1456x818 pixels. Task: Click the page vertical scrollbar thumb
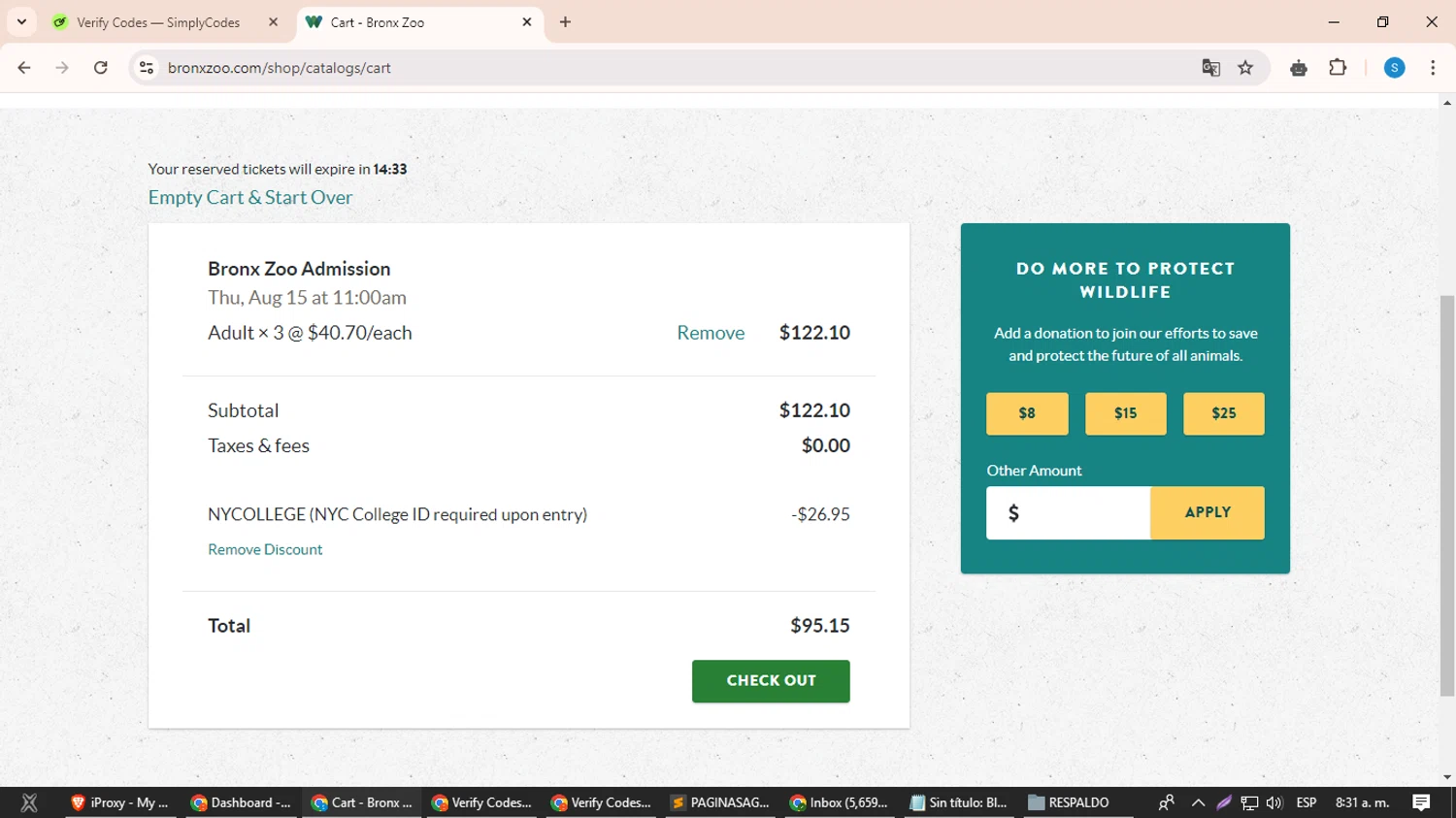tap(1447, 495)
